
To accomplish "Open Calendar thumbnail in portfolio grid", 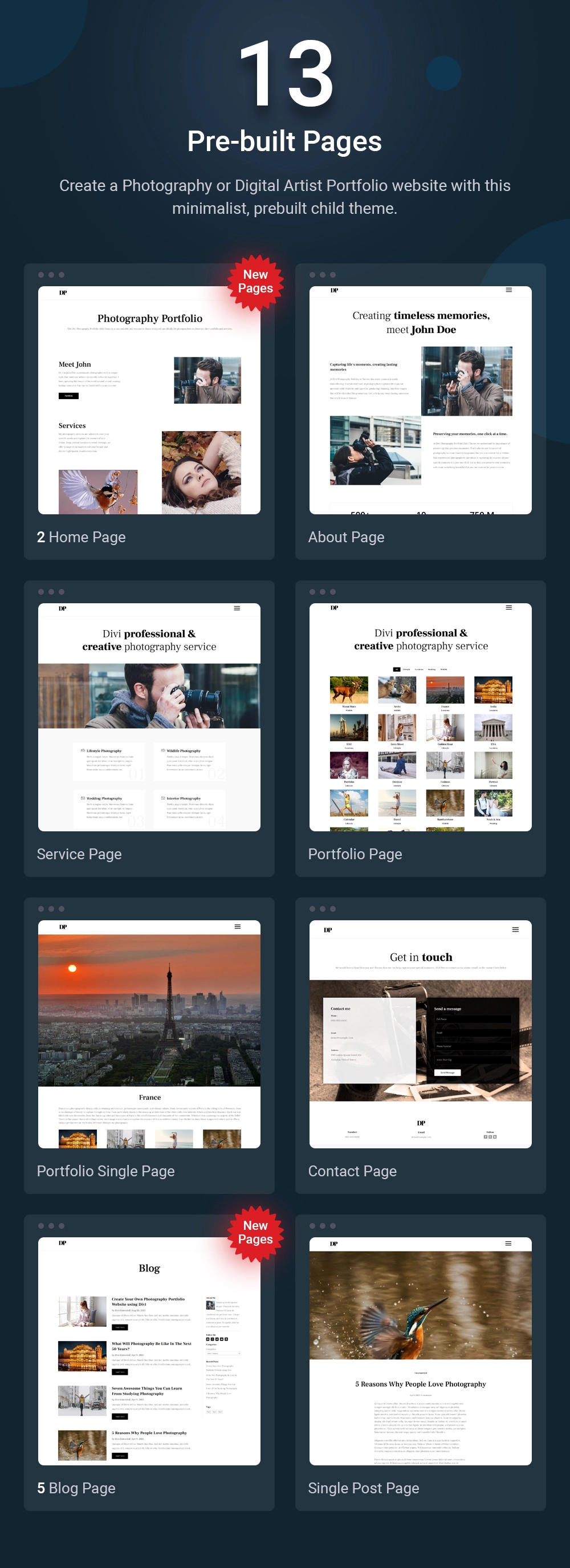I will click(x=349, y=803).
